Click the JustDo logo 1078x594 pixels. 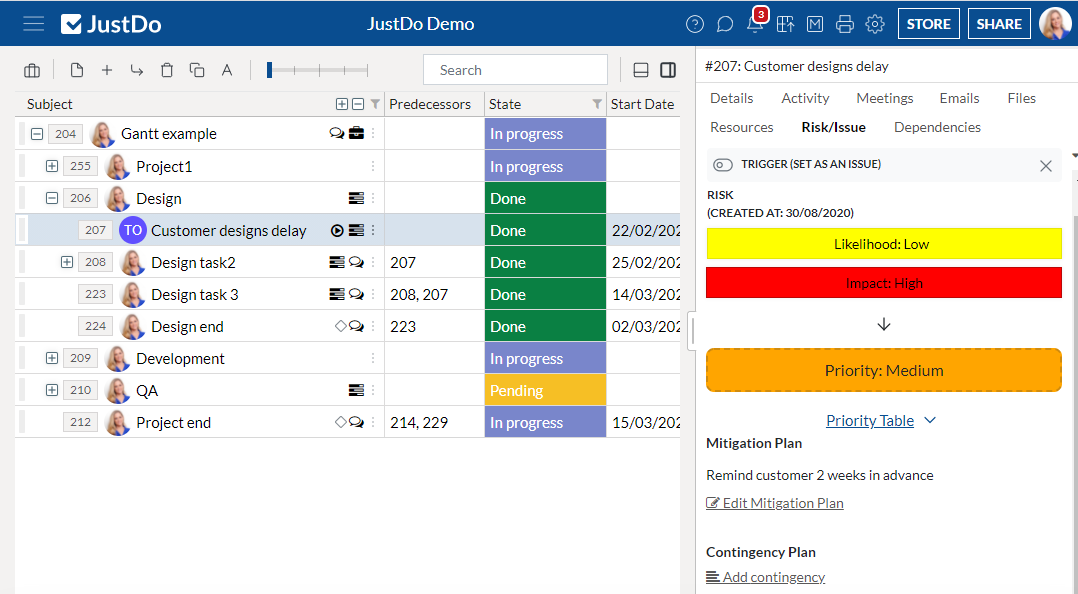pos(111,24)
